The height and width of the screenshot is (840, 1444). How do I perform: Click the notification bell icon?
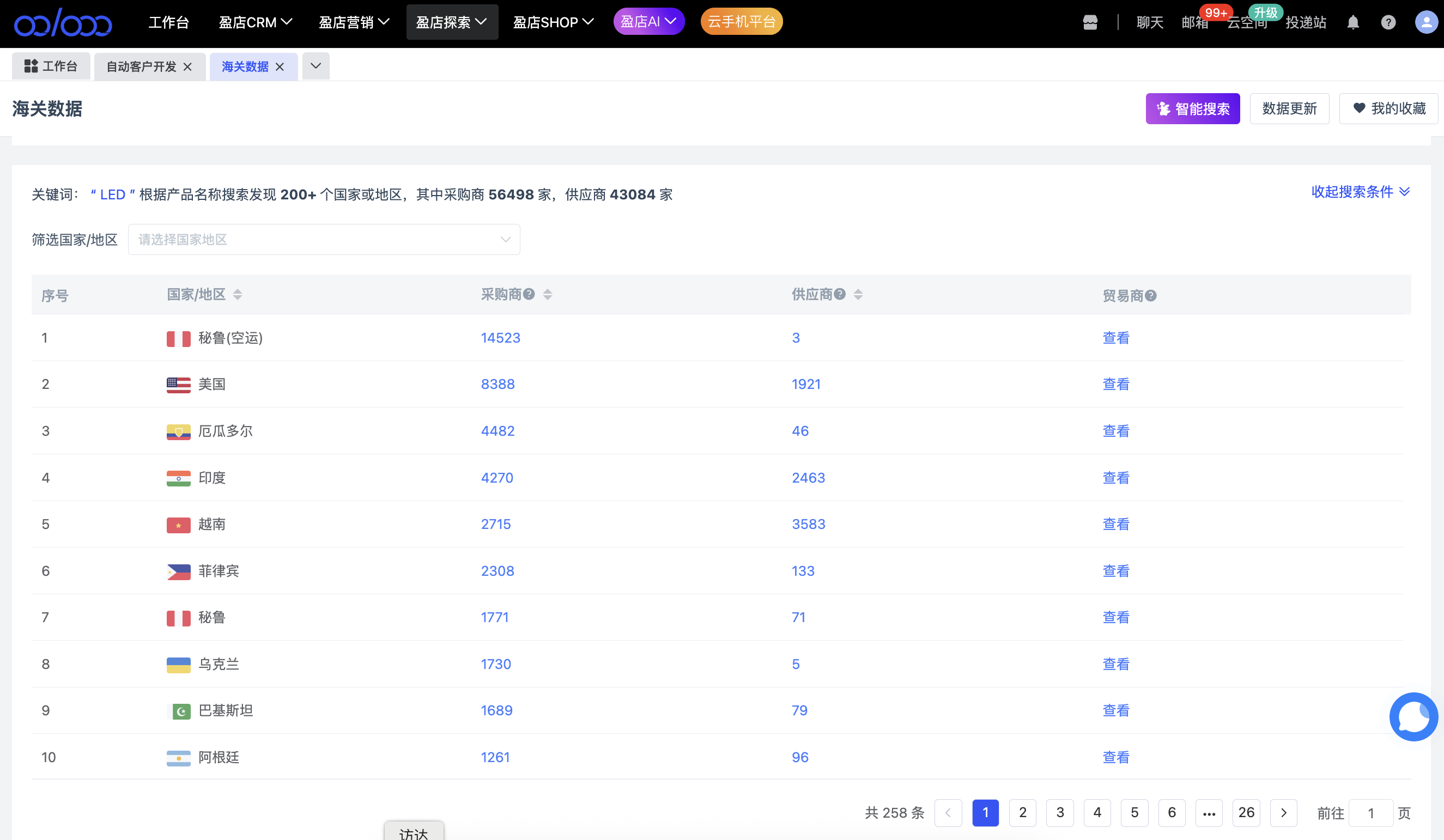(x=1353, y=22)
